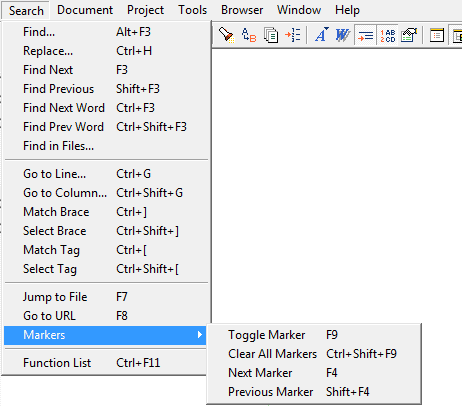Open Function List menu entry
Viewport: 462px width, 406px height.
point(106,363)
